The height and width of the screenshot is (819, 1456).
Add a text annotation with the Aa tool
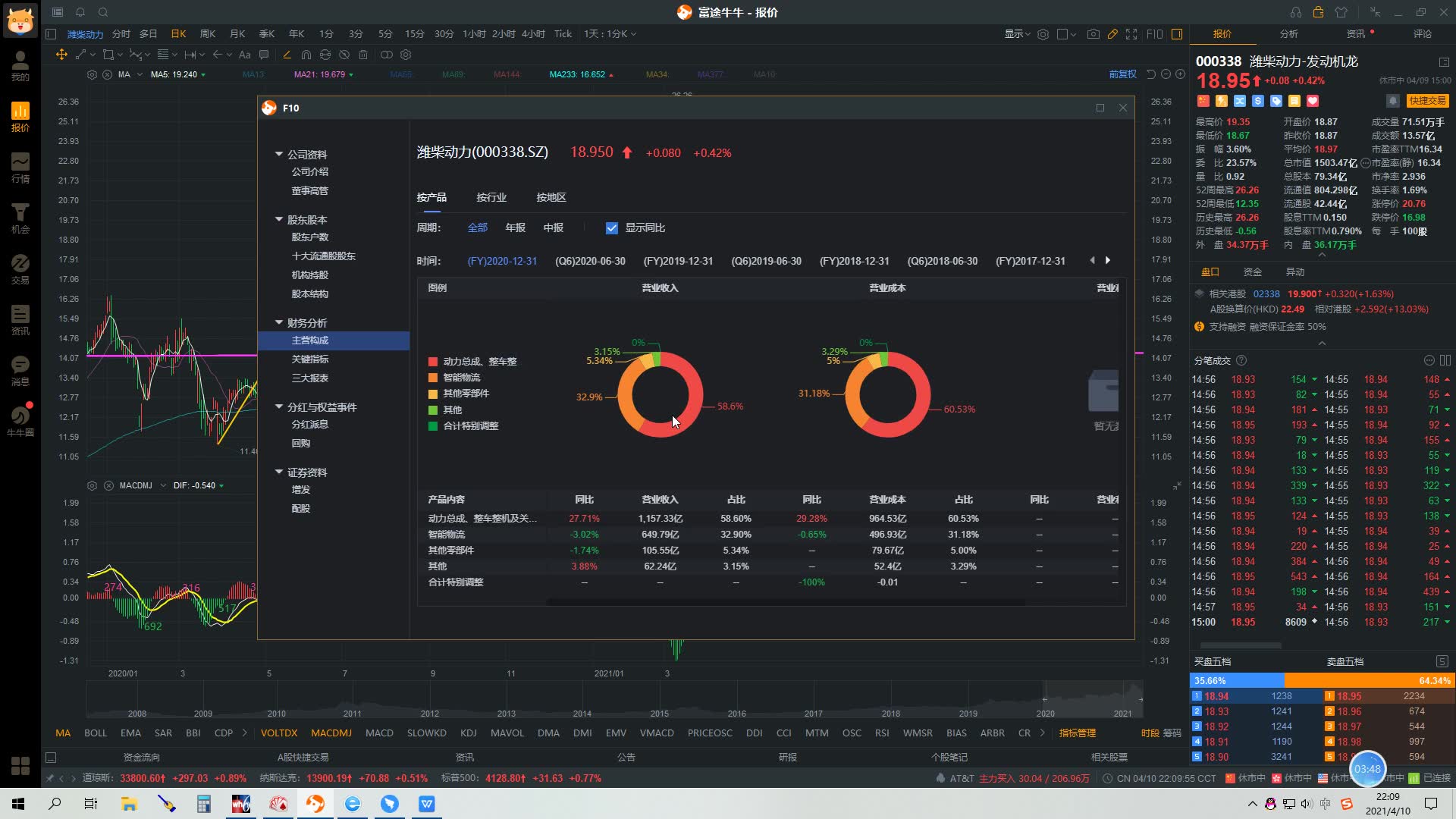point(244,55)
